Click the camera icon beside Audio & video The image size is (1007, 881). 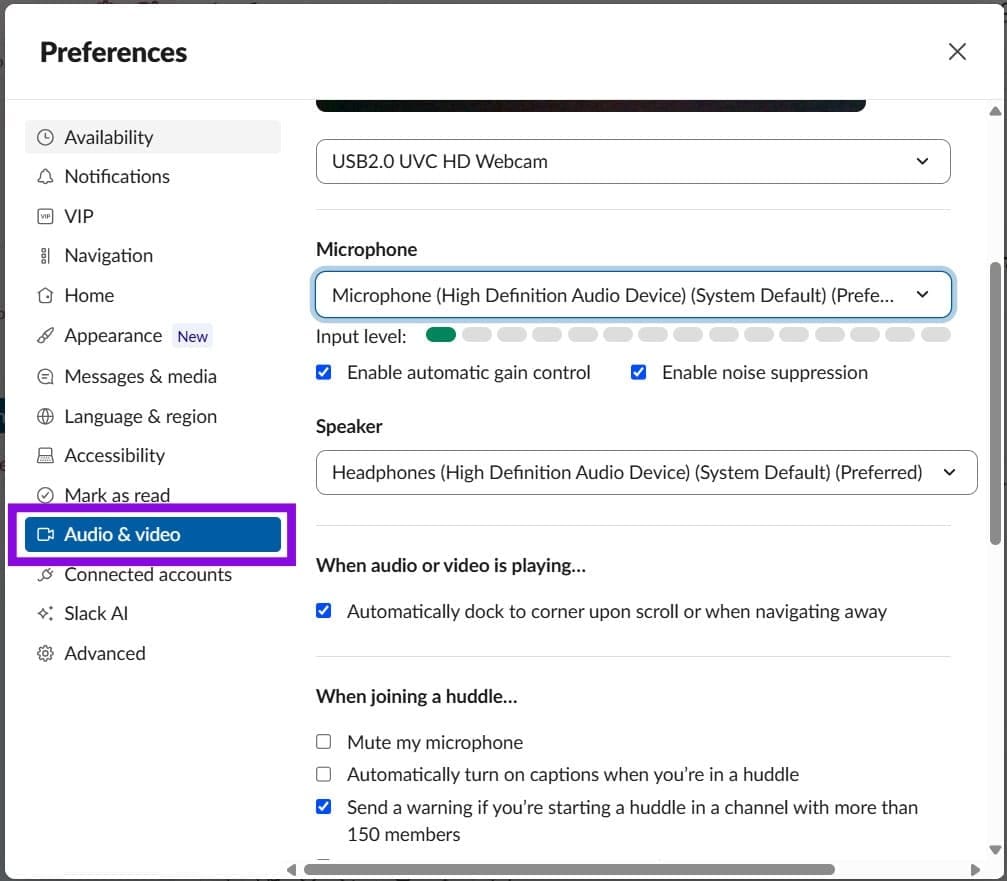45,534
